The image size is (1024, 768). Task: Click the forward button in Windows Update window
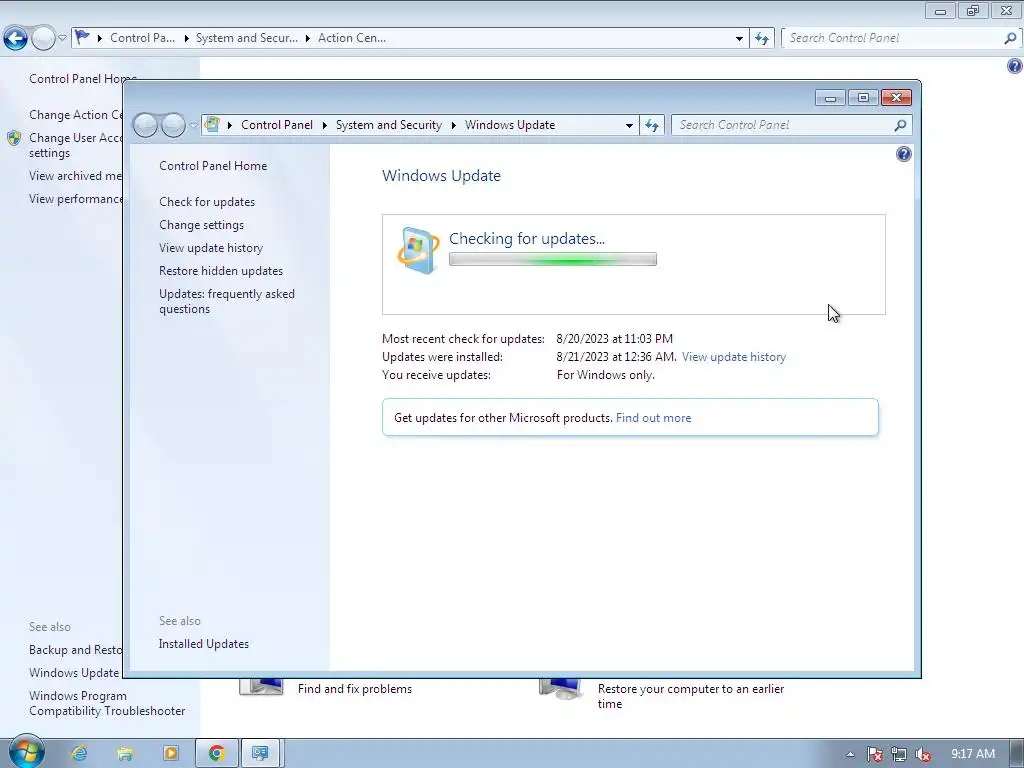(x=173, y=125)
